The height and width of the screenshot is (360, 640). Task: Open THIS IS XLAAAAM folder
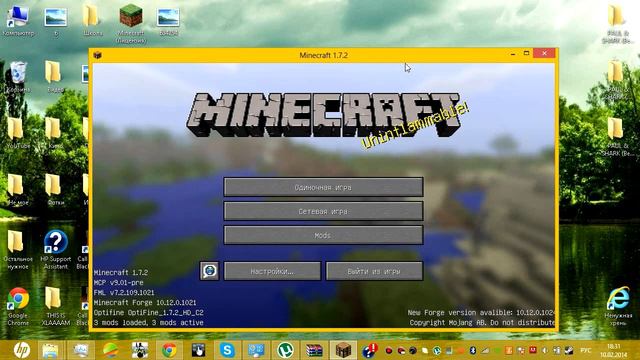55,306
